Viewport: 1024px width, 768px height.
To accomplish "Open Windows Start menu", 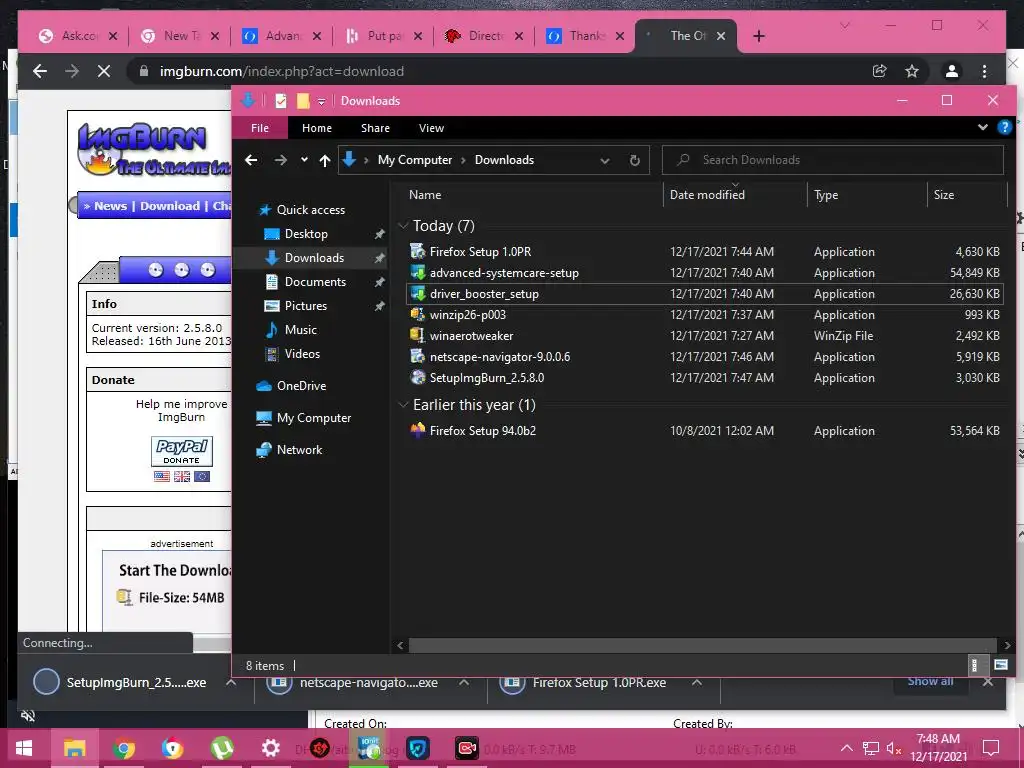I will (24, 748).
